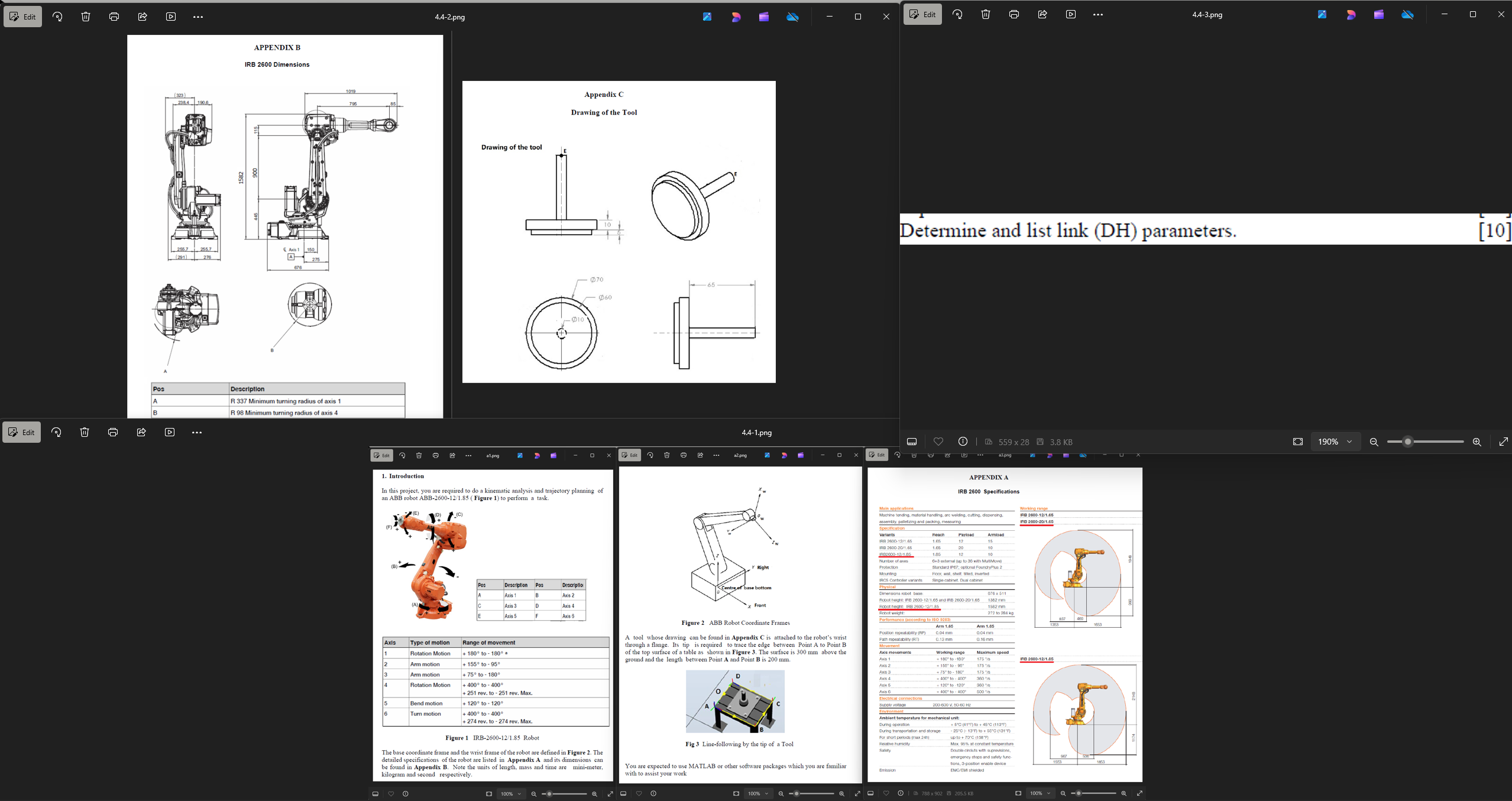Toggle fit-to-window next to 190% zoom
Screen dimensions: 1512x801
pyautogui.click(x=1298, y=442)
